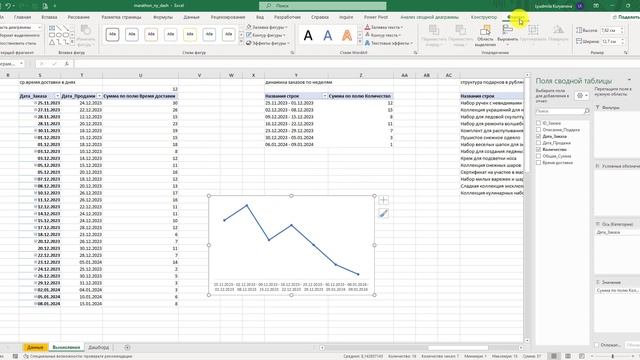Open Shape Styles dialog launcher icon
Screen dimensions: 640x360
292,53
